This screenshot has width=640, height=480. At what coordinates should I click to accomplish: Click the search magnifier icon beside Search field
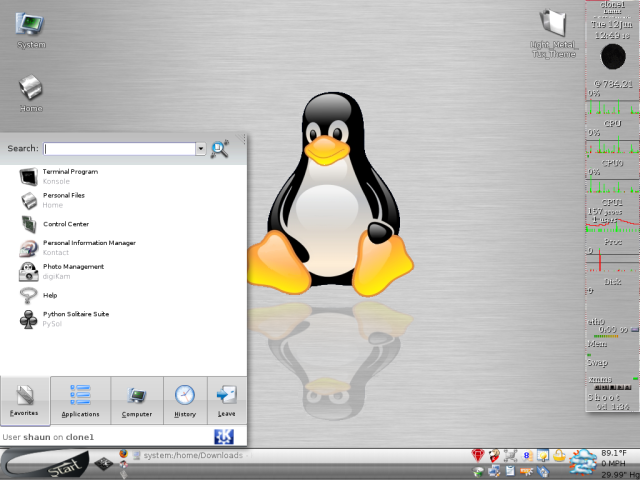point(220,149)
